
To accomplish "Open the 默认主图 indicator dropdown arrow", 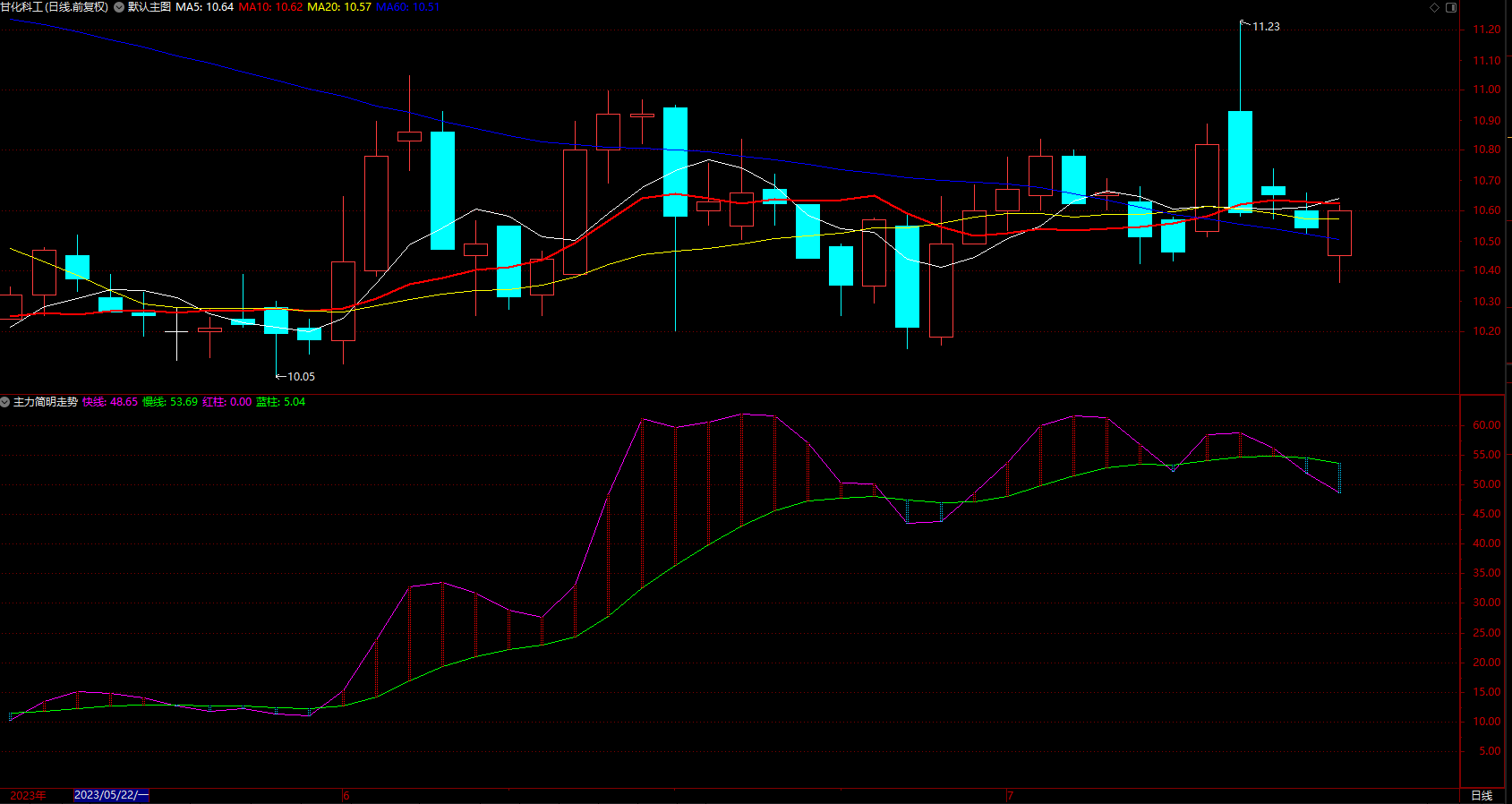I will 119,7.
